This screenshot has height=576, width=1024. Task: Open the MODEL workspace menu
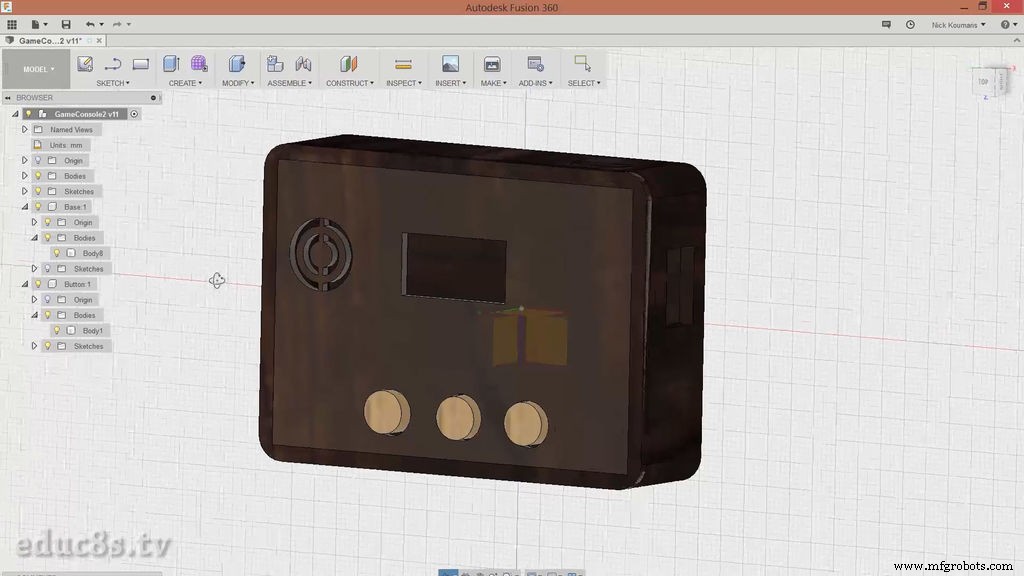pos(36,69)
